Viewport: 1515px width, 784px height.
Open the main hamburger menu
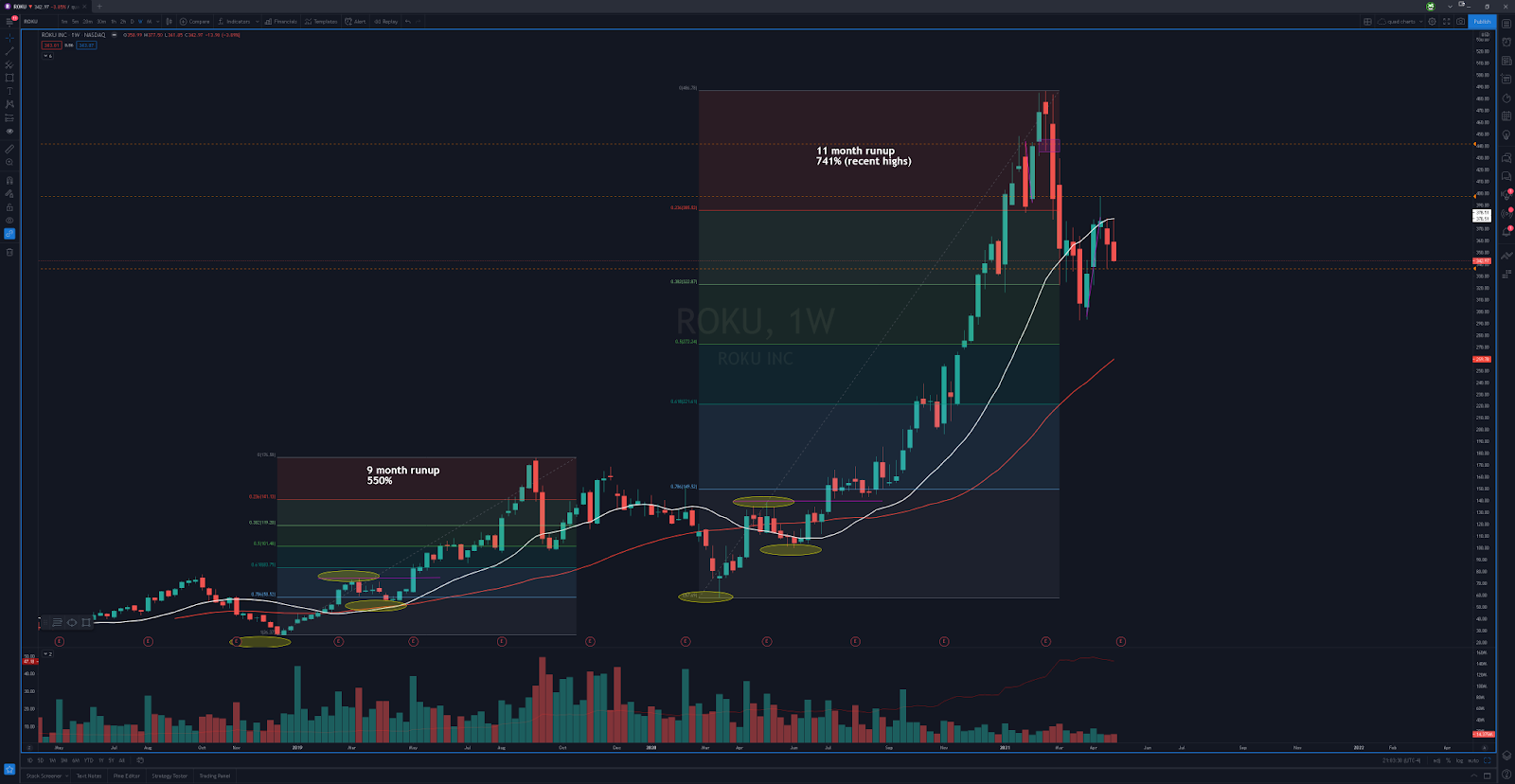coord(9,22)
